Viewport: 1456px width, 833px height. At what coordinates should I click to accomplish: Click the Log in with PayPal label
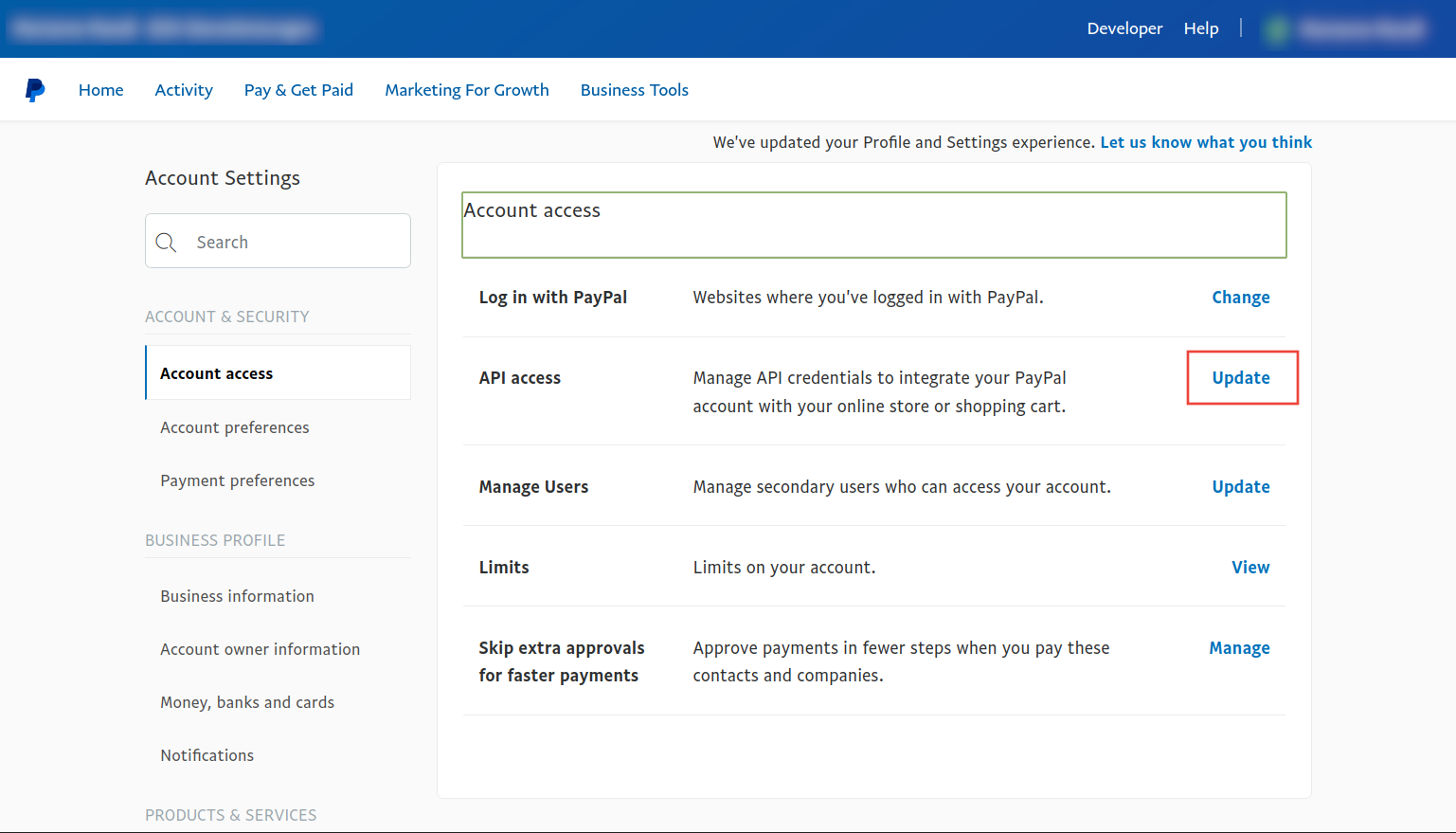[553, 298]
